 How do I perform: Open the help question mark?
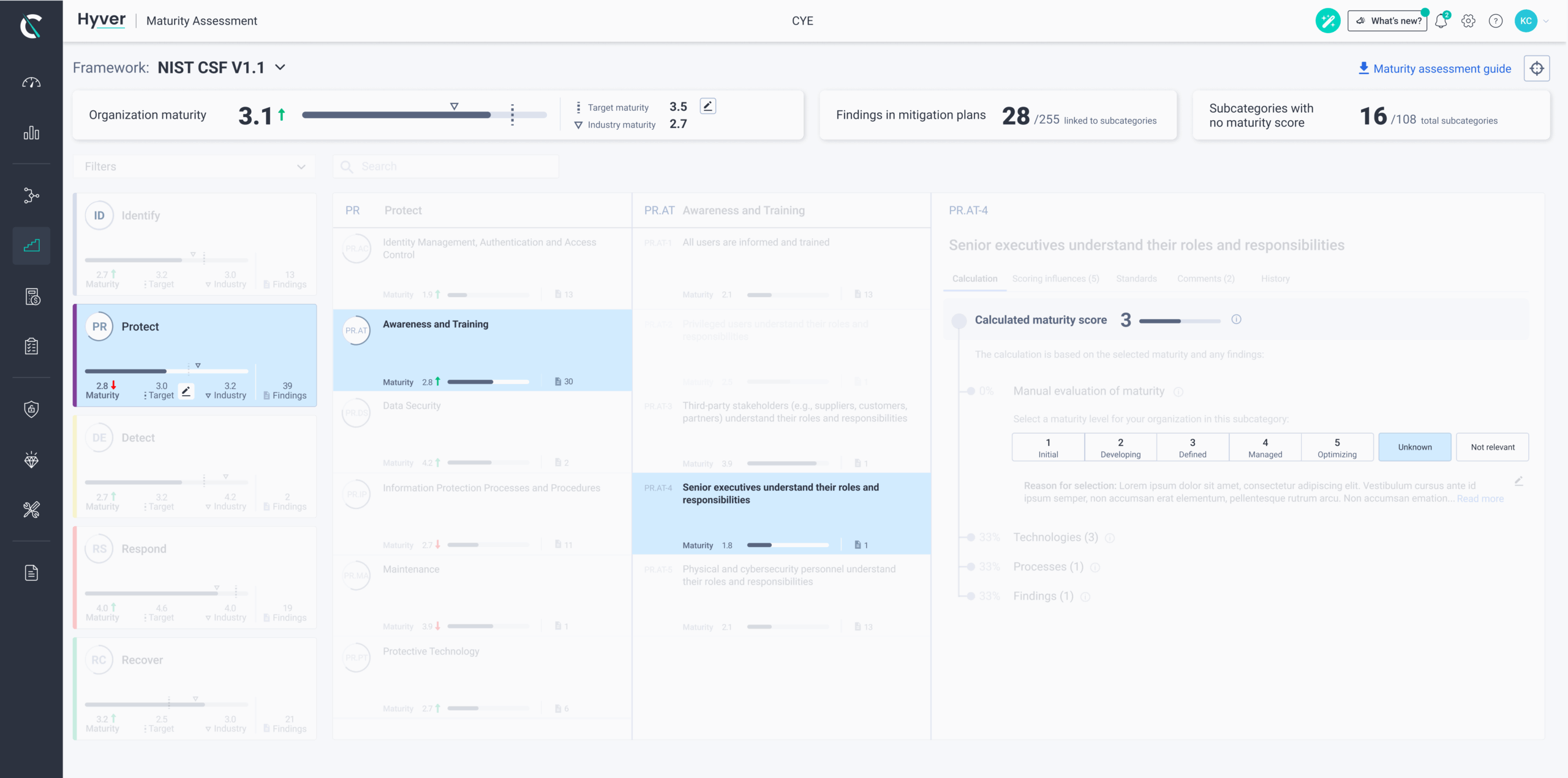click(x=1496, y=21)
